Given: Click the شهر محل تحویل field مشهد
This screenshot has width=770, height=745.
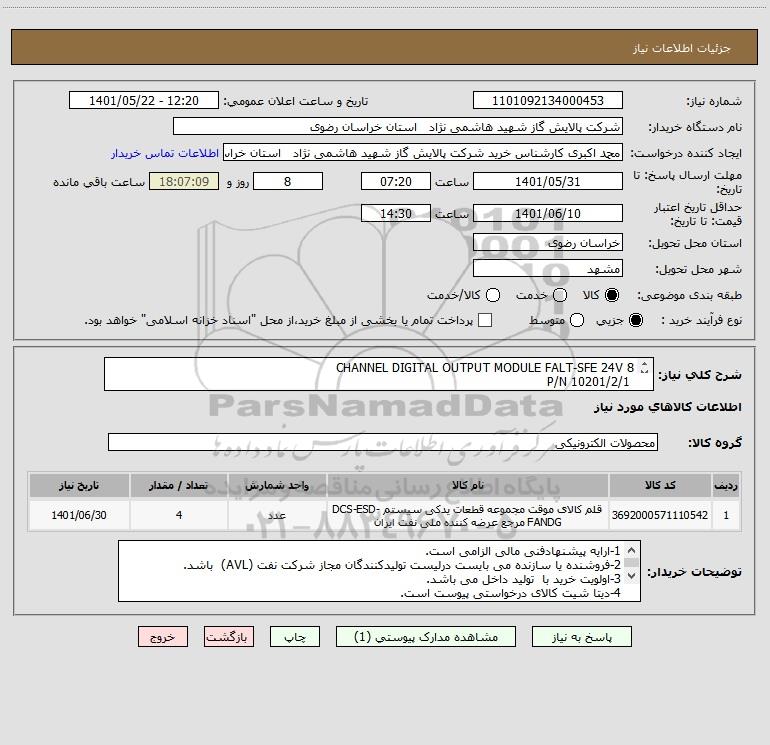Looking at the screenshot, I should 548,269.
